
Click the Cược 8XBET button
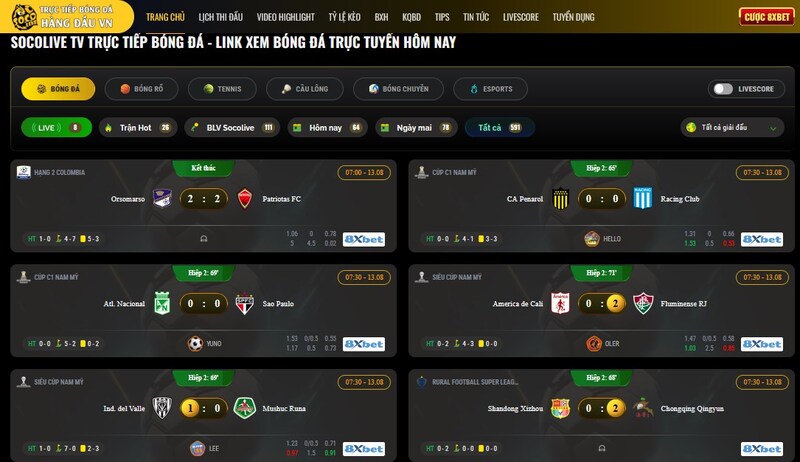[x=767, y=17]
